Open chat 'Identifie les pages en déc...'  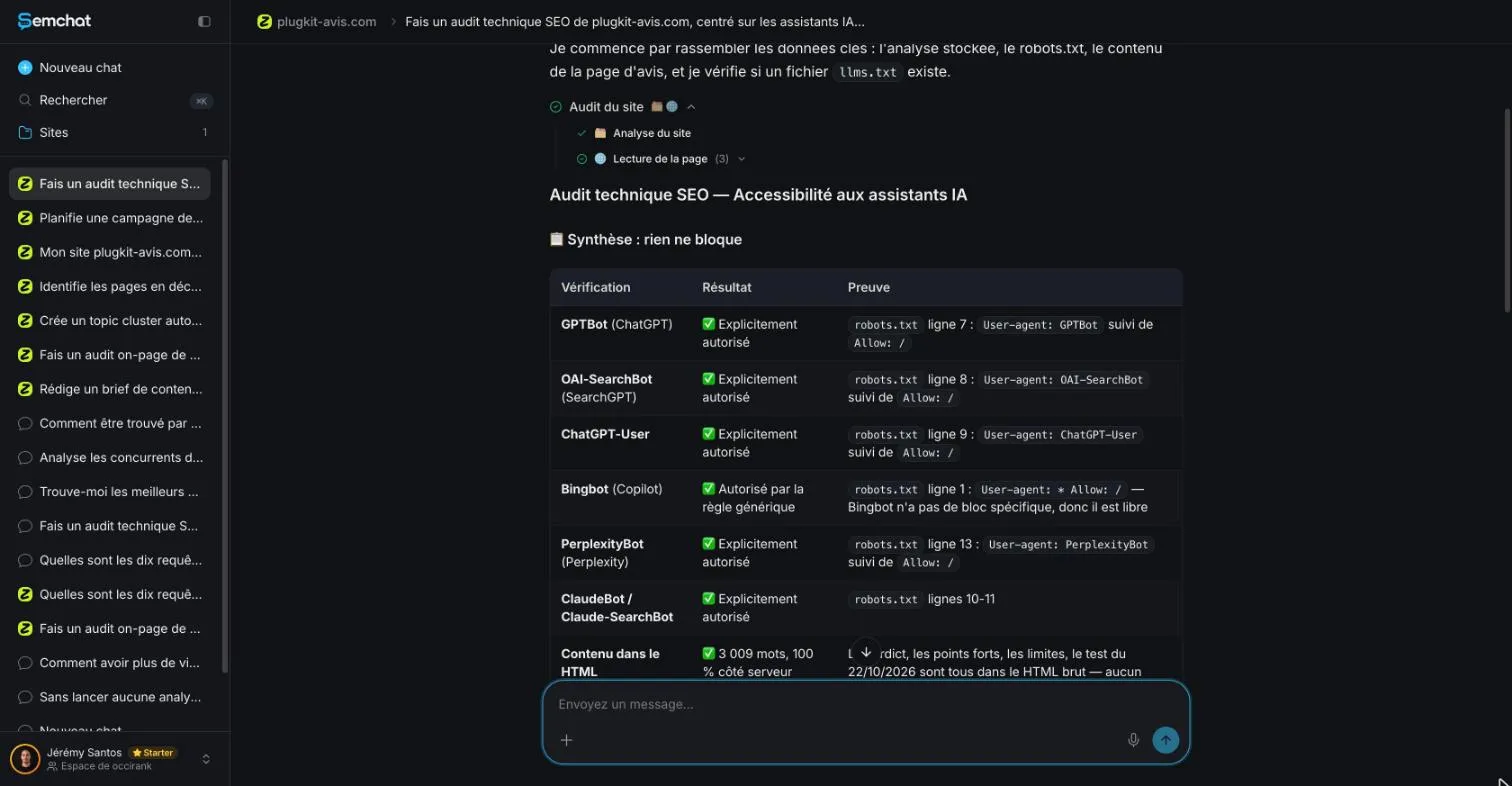click(x=110, y=286)
